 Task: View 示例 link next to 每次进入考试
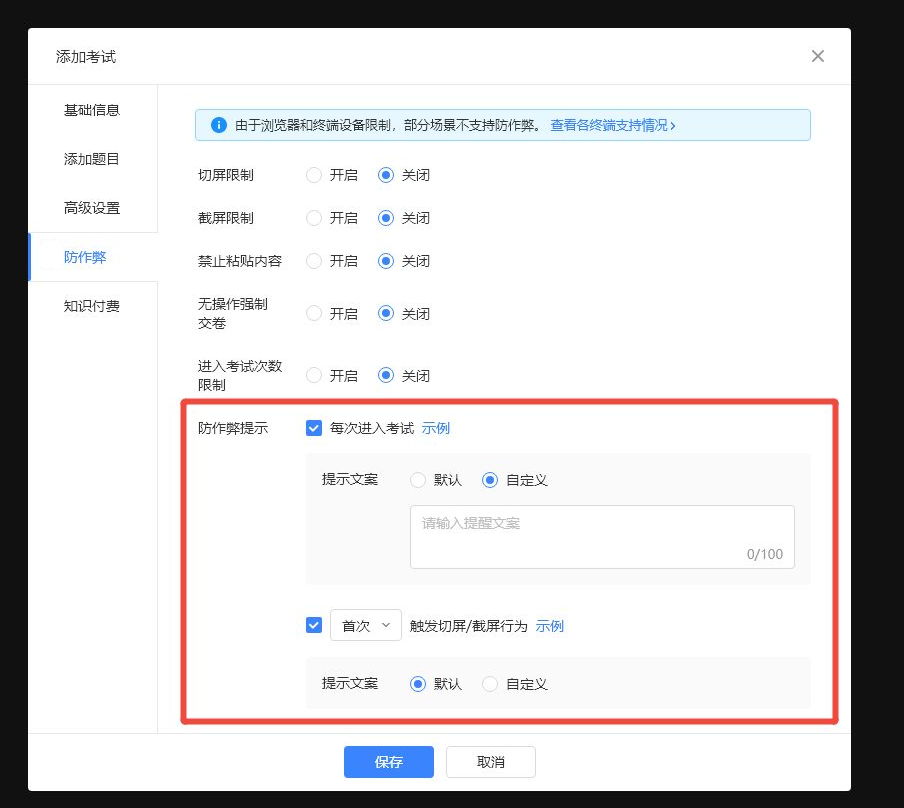(436, 428)
